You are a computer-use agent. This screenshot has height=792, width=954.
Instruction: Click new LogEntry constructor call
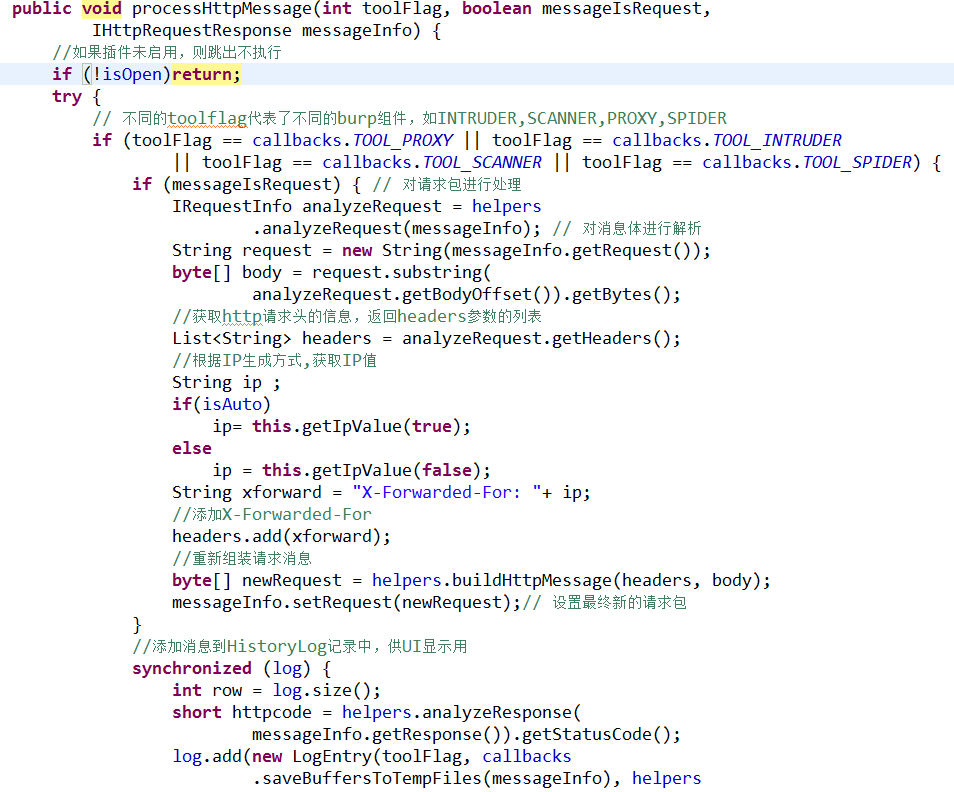click(x=312, y=757)
